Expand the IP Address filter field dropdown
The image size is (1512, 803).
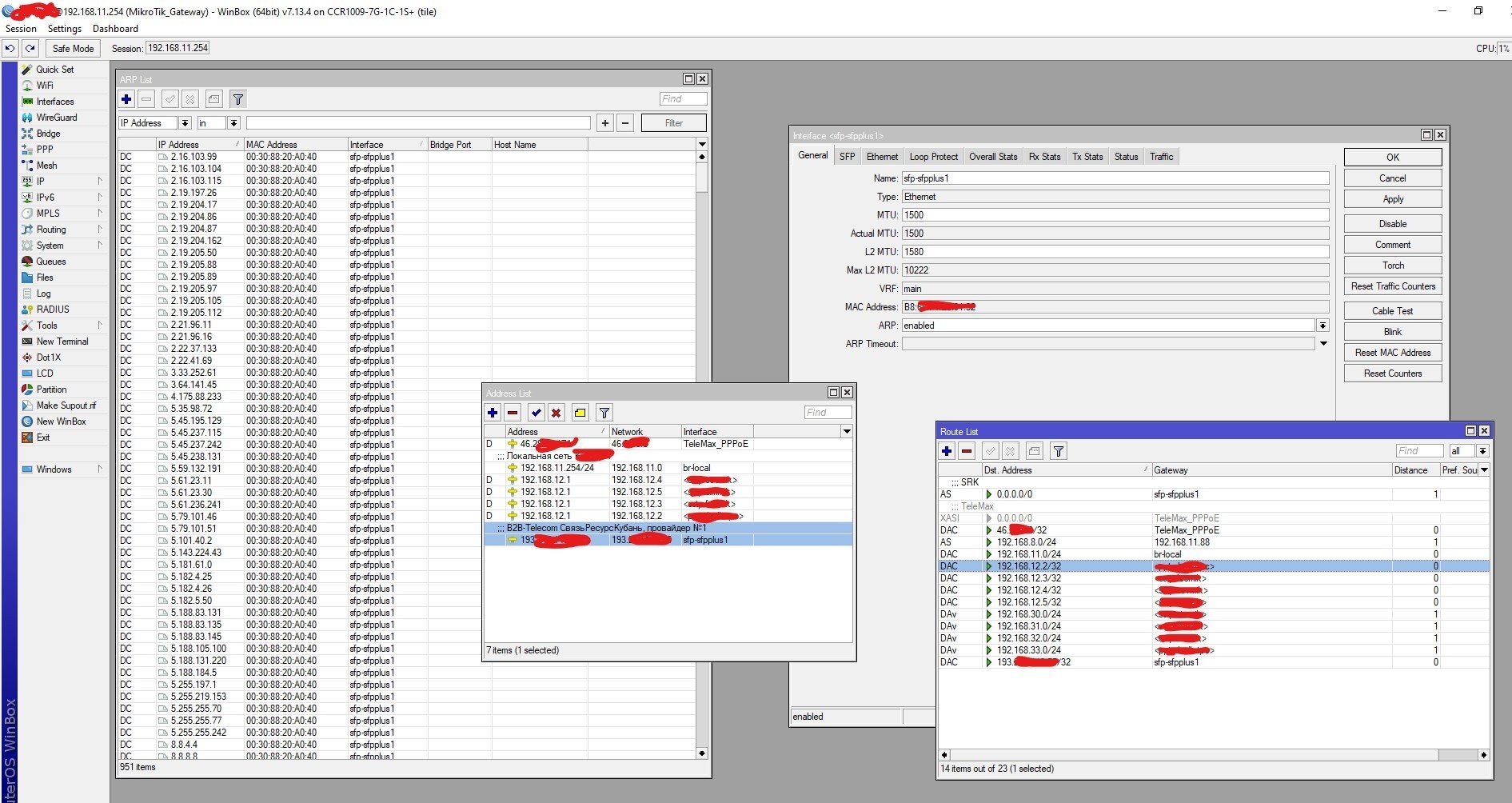pos(185,123)
